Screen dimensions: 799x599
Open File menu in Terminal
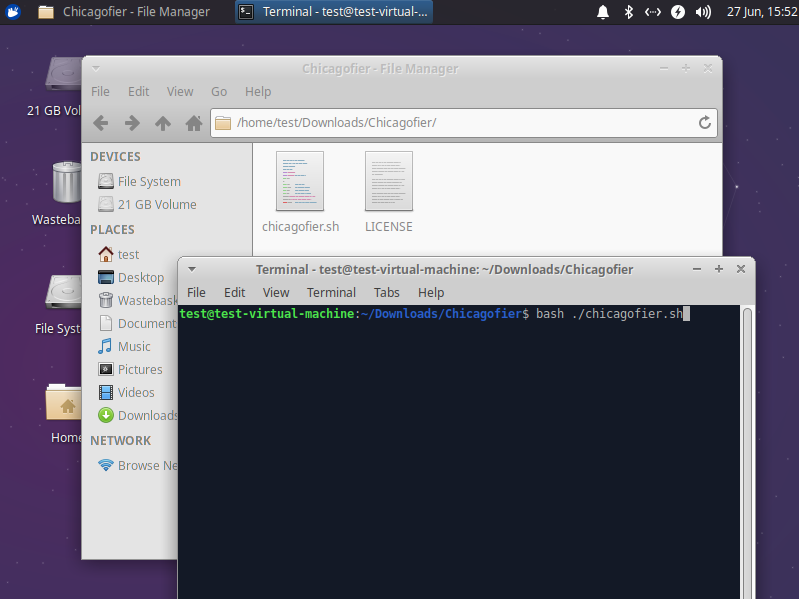196,293
